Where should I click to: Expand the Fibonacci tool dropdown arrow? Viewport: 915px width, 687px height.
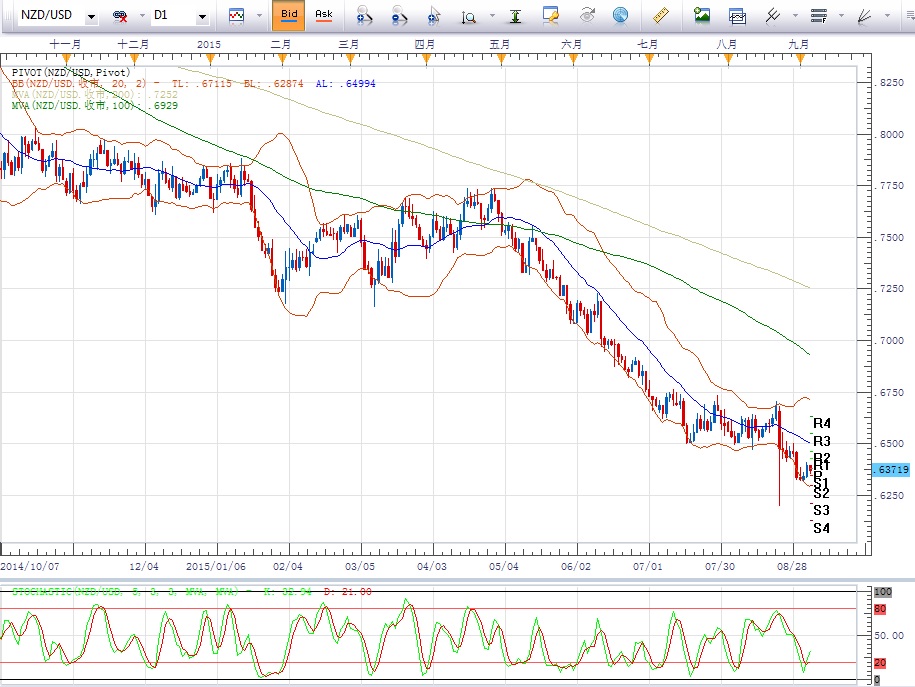(841, 16)
